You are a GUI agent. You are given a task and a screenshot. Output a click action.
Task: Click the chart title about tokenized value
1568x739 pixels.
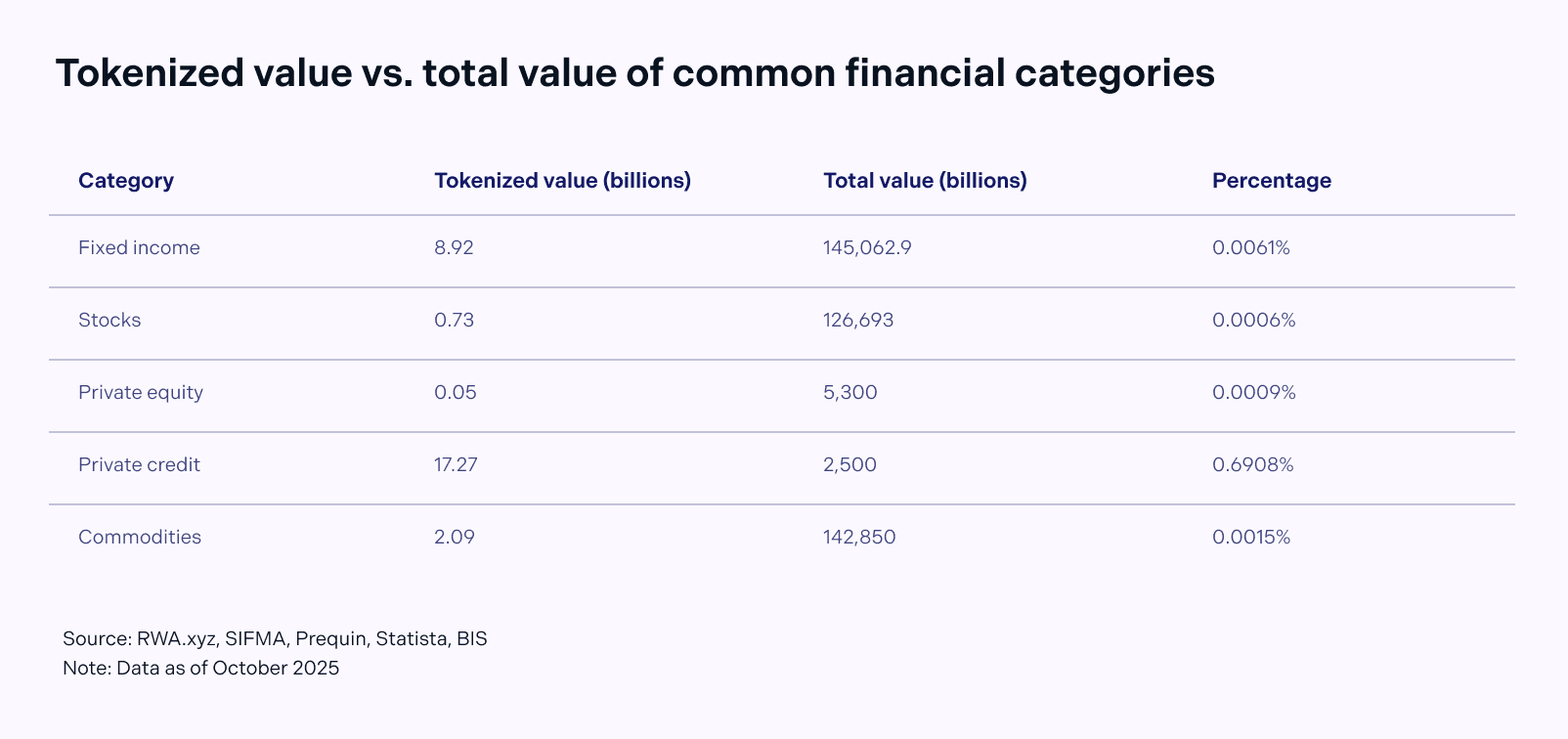click(x=634, y=73)
